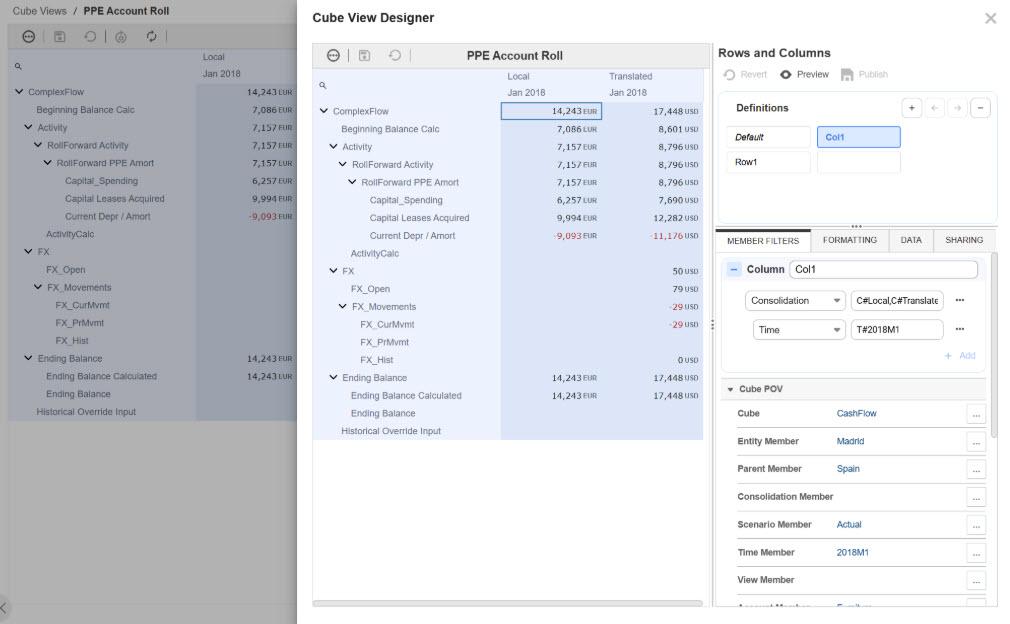Viewport: 1010px width, 624px height.
Task: Click the plus icon to add a Definition
Action: (x=911, y=107)
